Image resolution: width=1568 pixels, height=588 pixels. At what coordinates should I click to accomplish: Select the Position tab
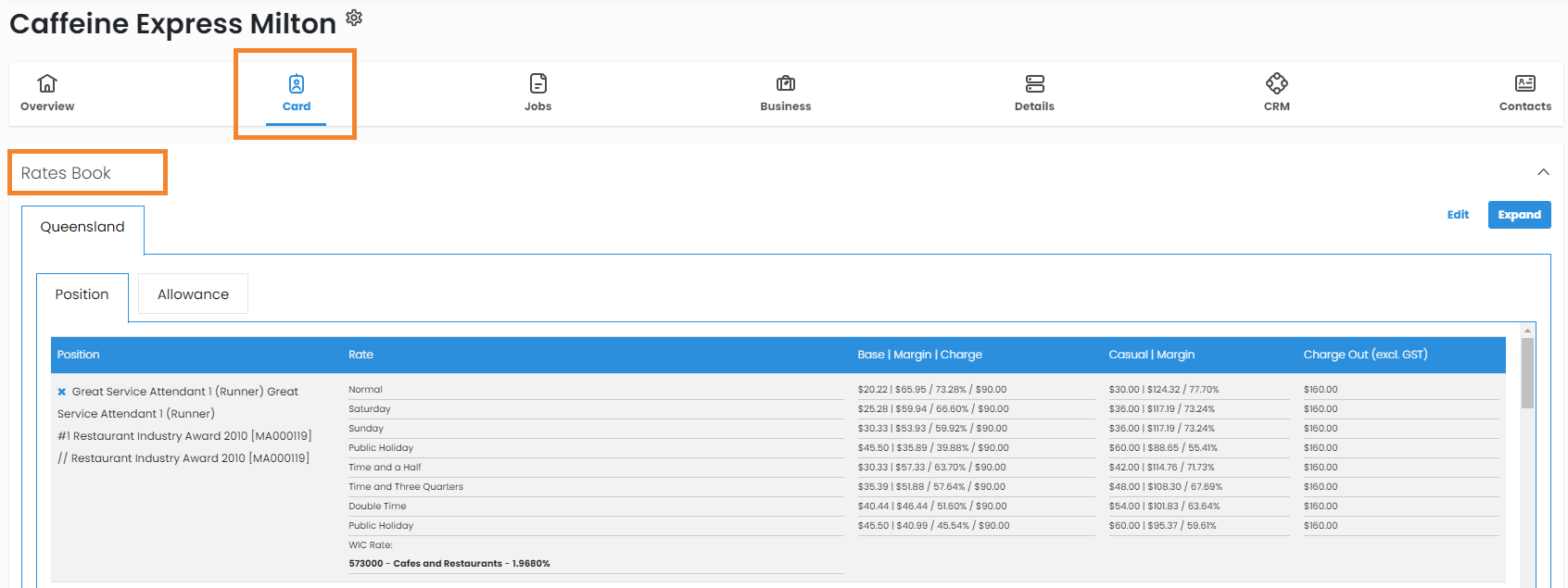click(x=82, y=294)
